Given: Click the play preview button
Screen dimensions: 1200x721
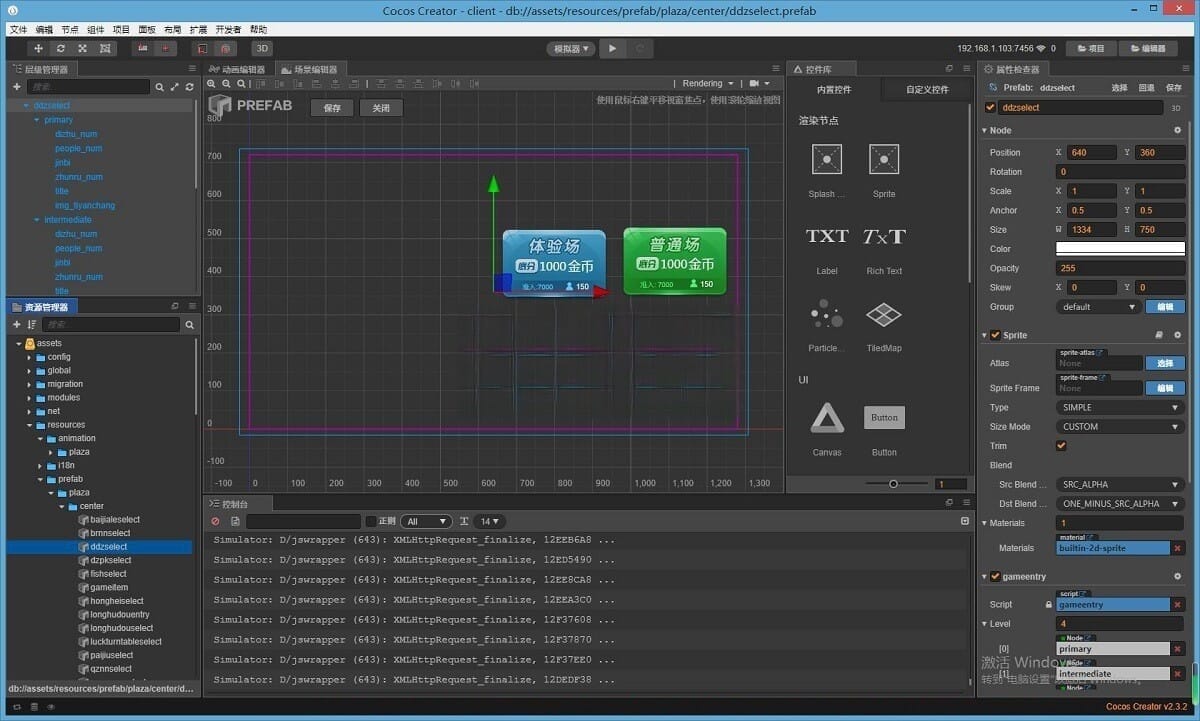Looking at the screenshot, I should point(613,48).
